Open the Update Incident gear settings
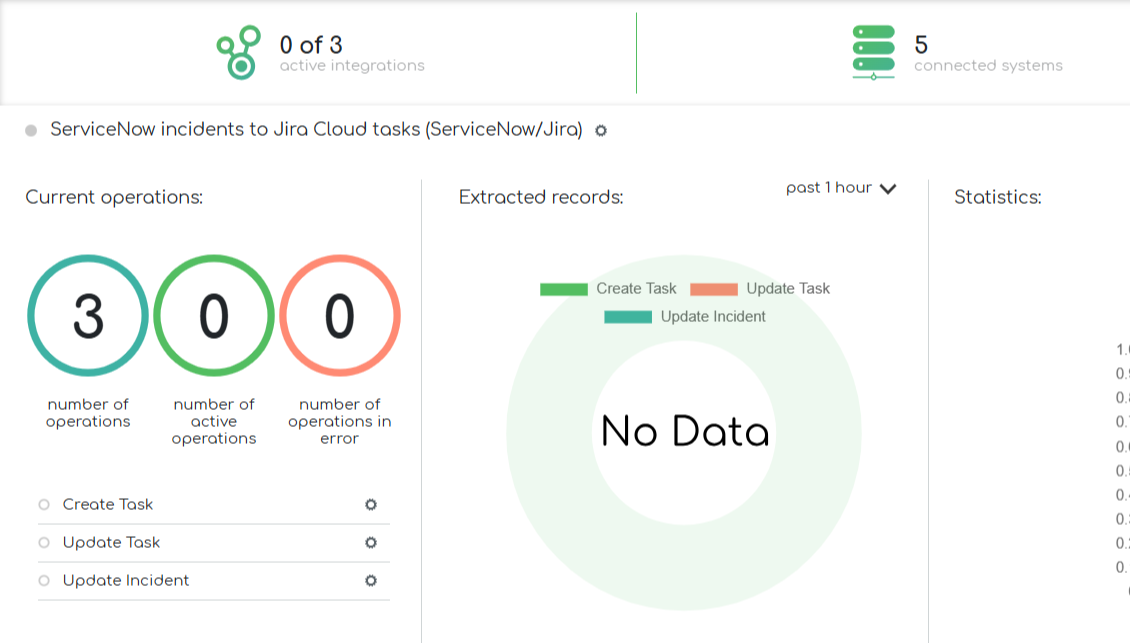This screenshot has height=643, width=1130. 371,581
